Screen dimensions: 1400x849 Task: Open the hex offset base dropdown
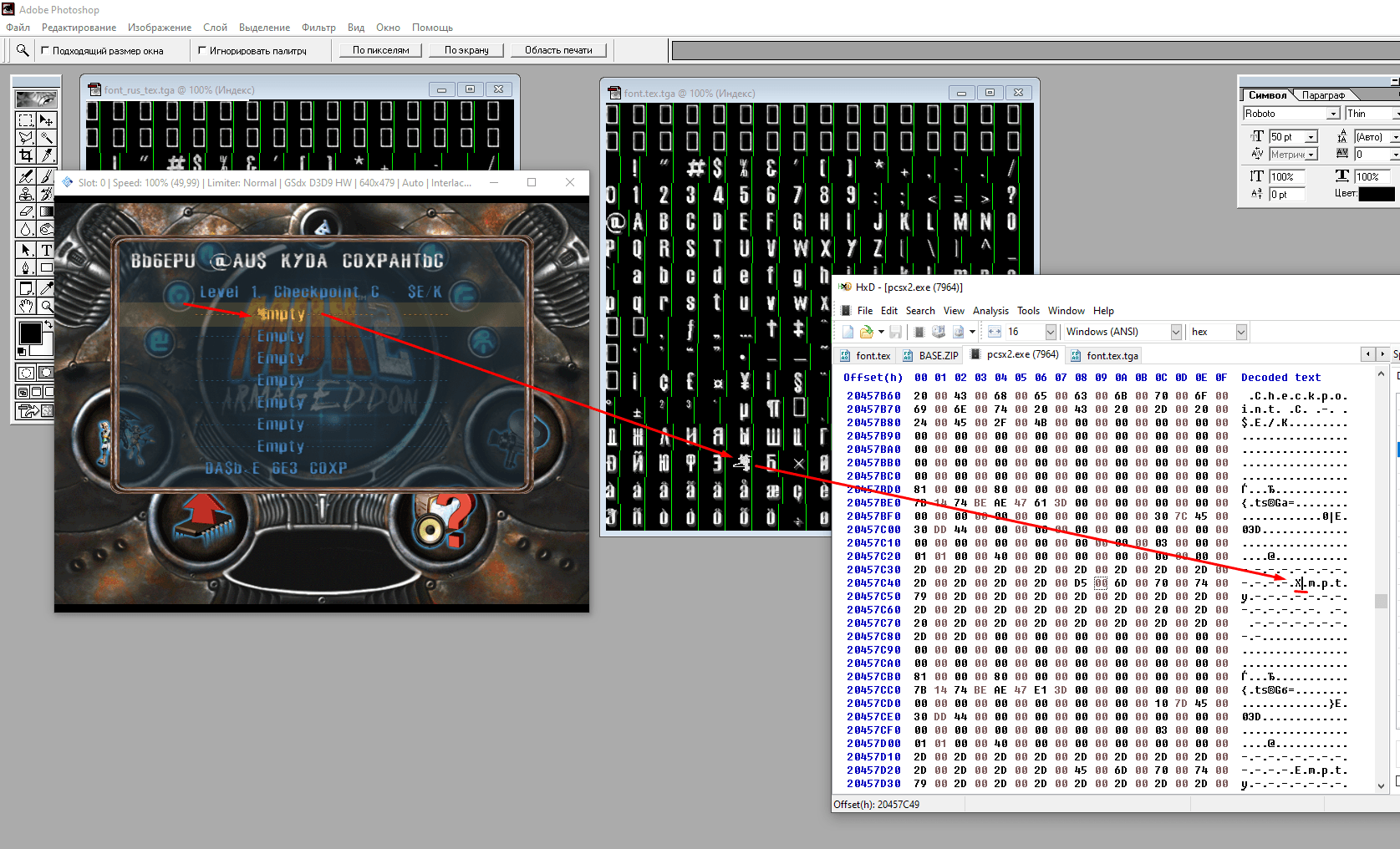[1241, 332]
